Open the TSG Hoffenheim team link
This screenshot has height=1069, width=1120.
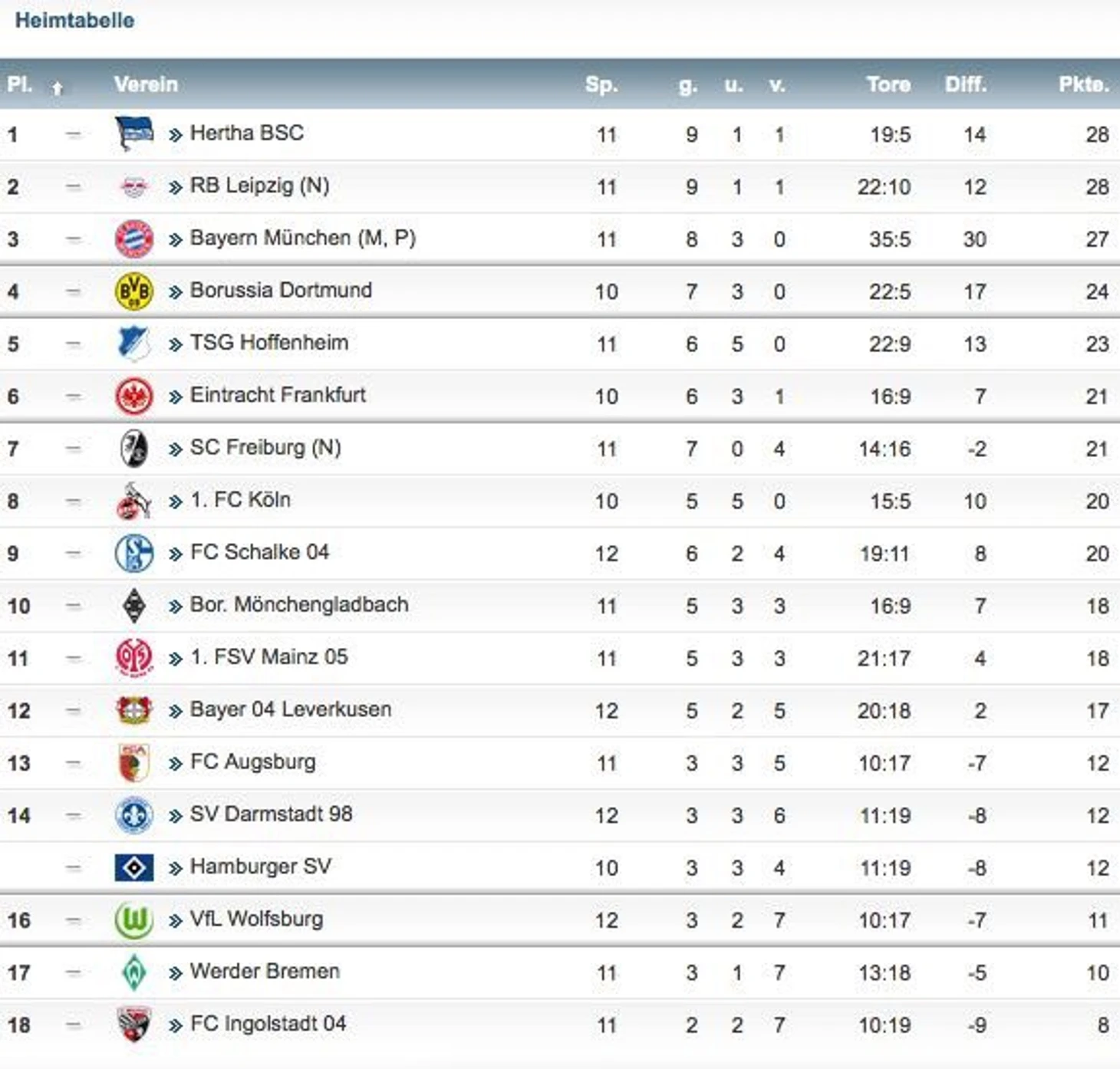pos(268,343)
